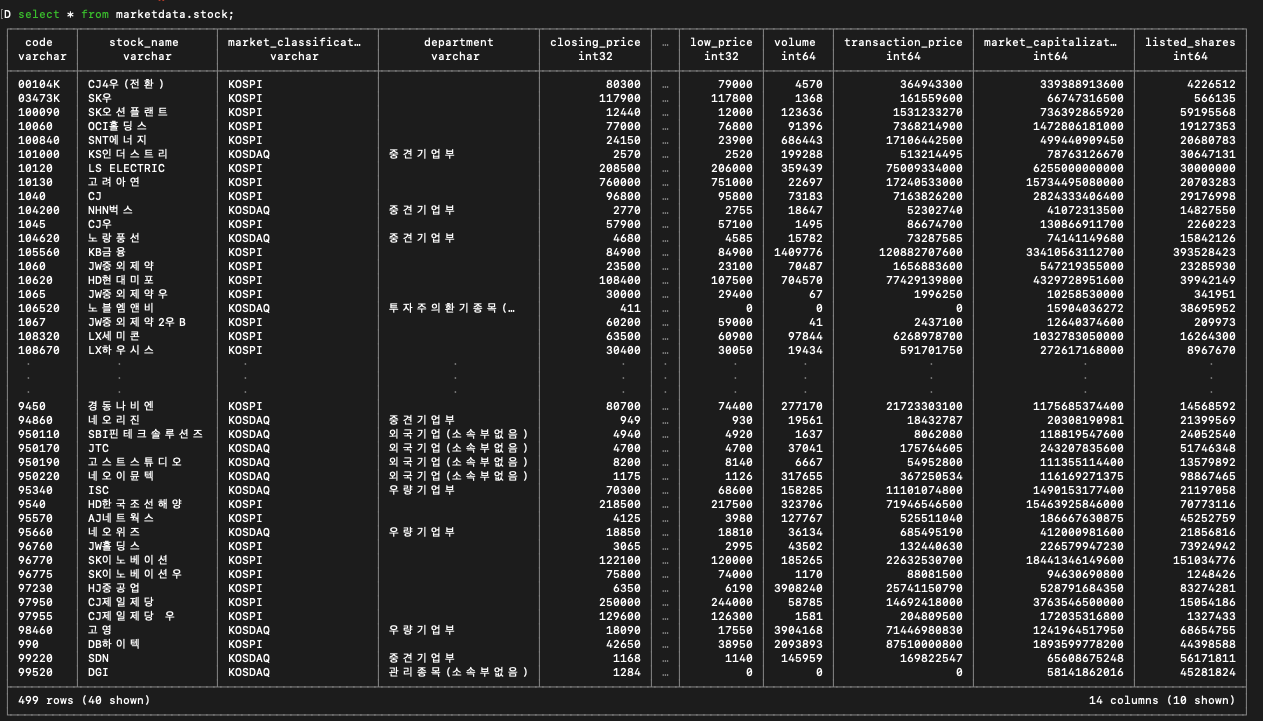Image resolution: width=1263 pixels, height=721 pixels.
Task: Click transaction price '87510000800'
Action: pos(924,644)
